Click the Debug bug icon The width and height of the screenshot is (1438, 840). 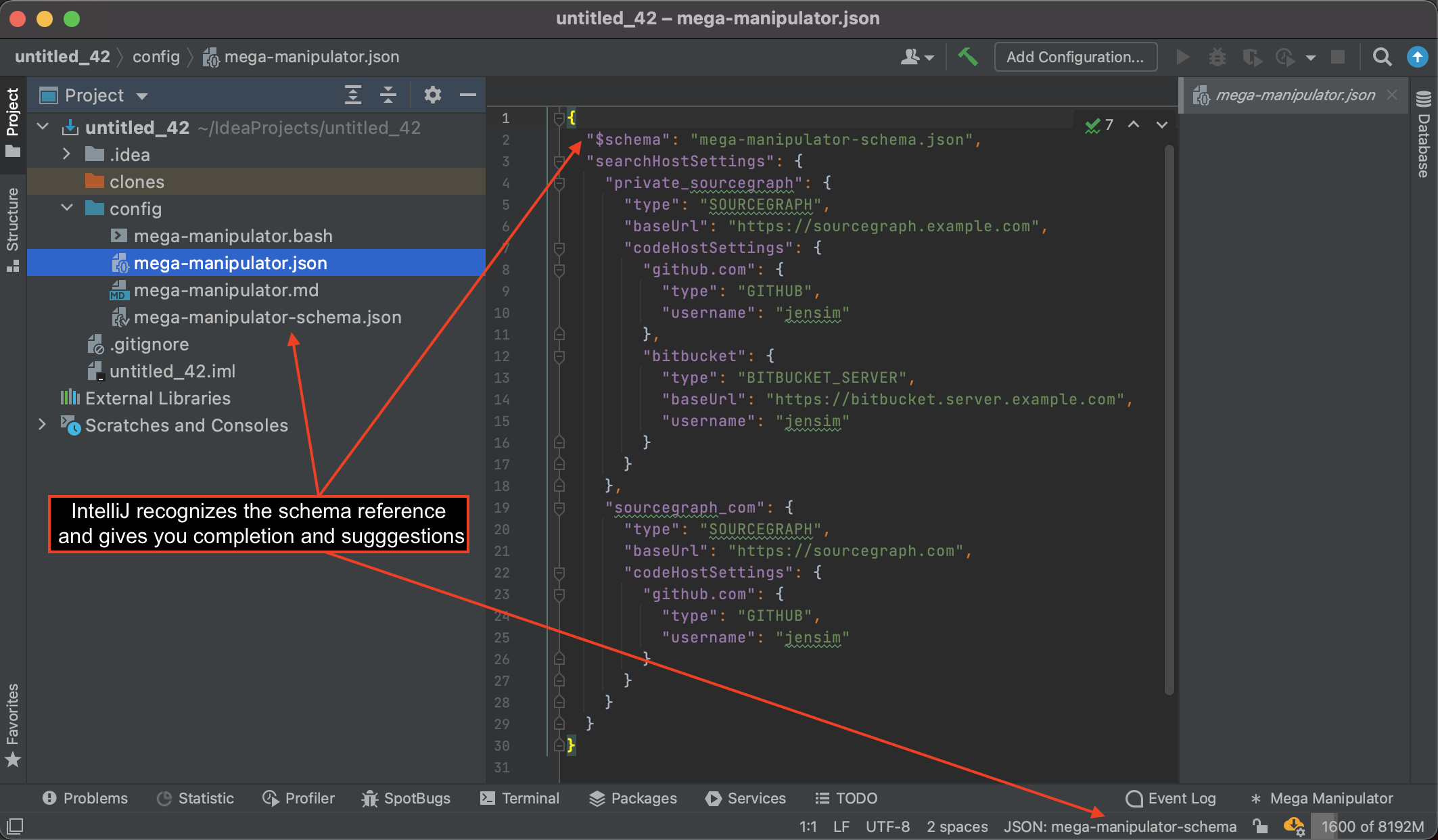click(1217, 57)
